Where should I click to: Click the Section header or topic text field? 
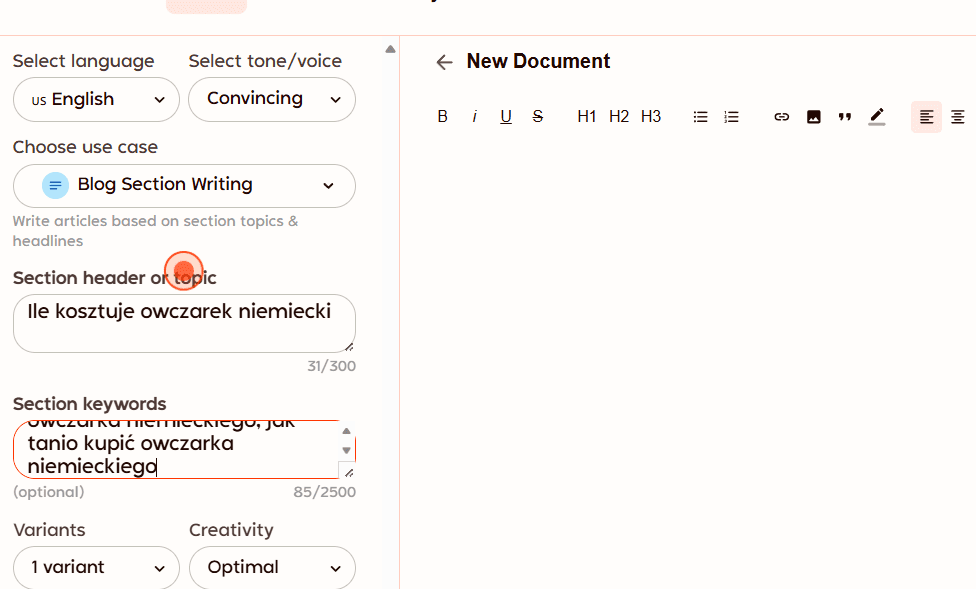pos(184,323)
